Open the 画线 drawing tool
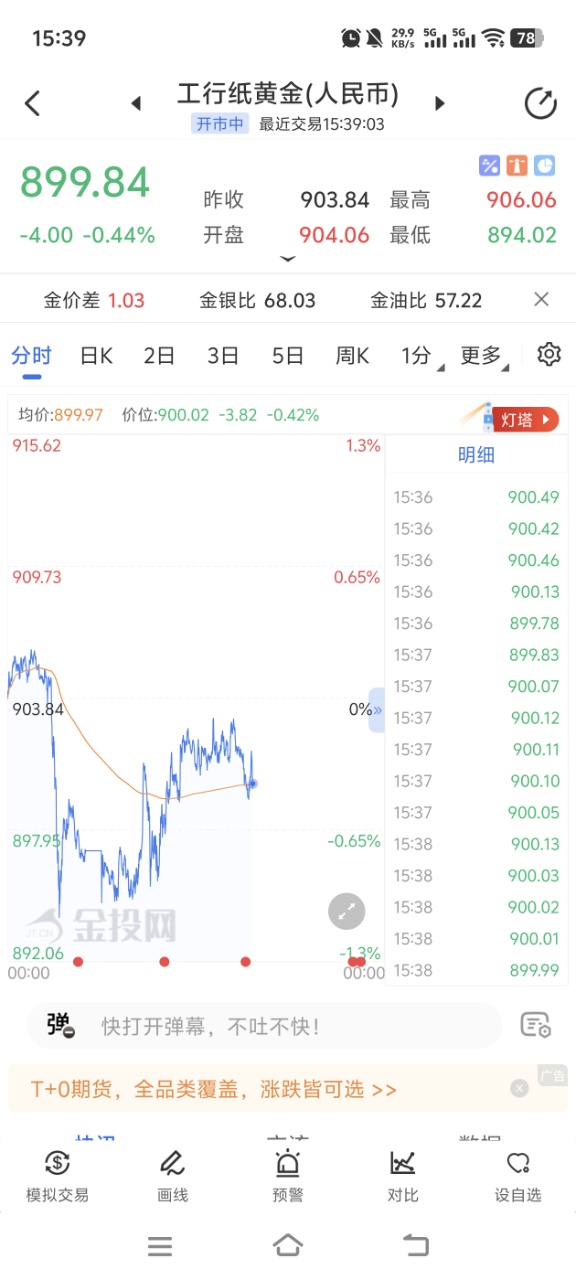Image resolution: width=576 pixels, height=1280 pixels. click(172, 1176)
